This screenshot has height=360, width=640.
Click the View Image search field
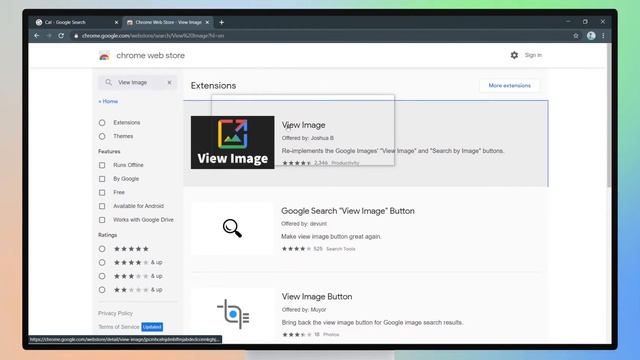point(138,82)
